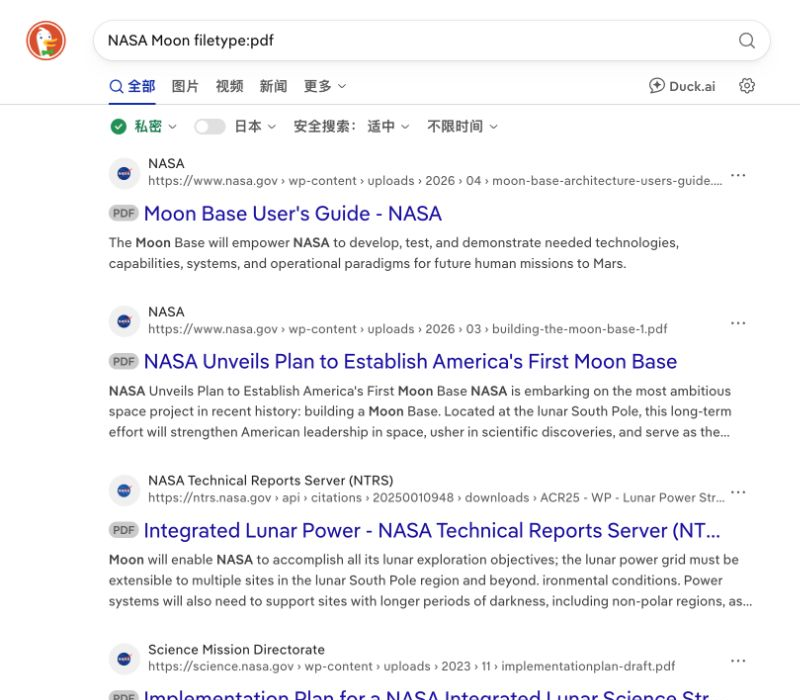Open the 私密 privacy dropdown
The width and height of the screenshot is (800, 700).
(155, 126)
